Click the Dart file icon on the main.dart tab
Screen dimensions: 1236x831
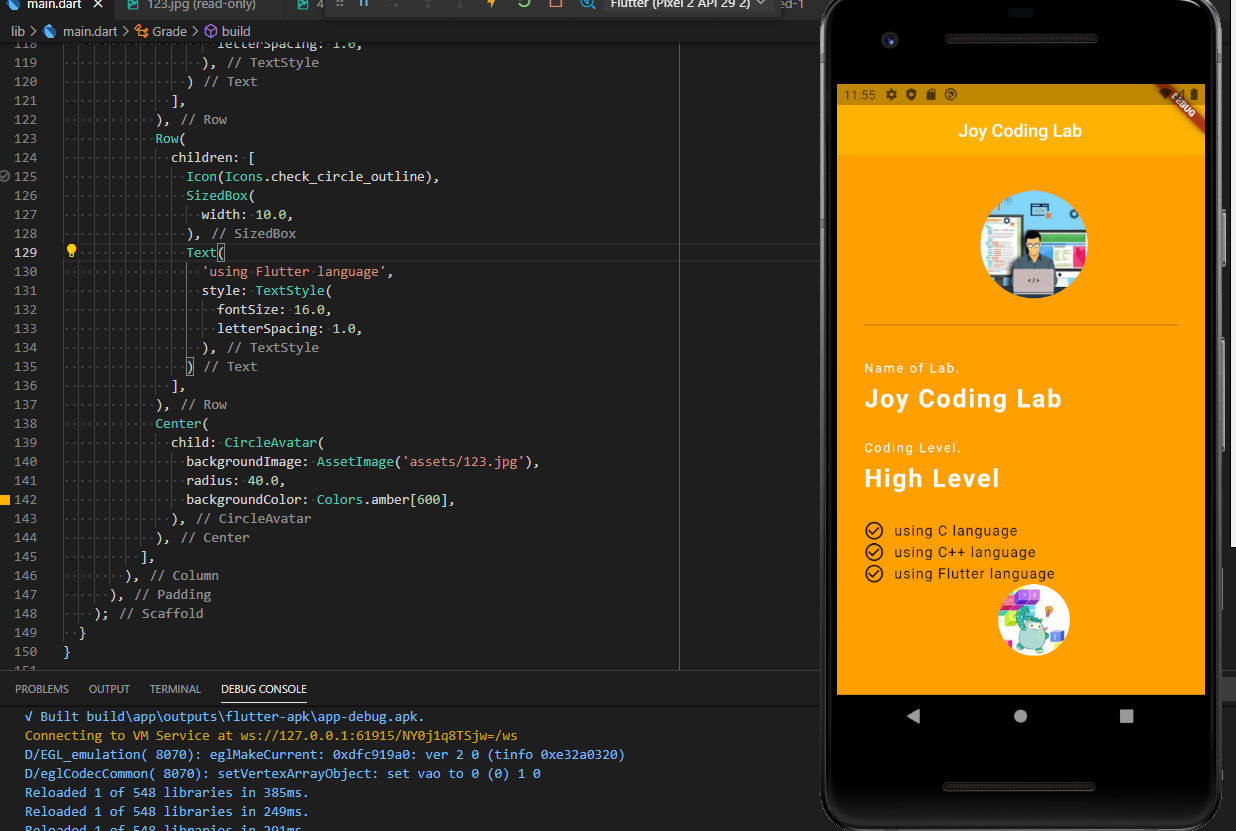pos(12,5)
